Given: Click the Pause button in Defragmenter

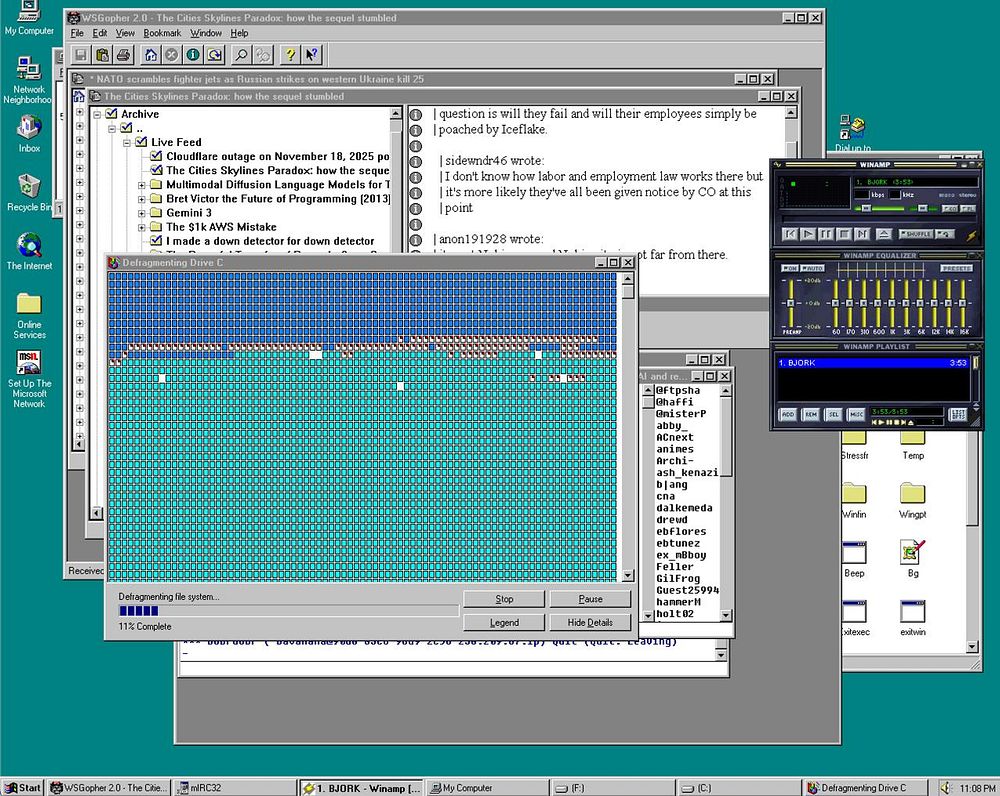Looking at the screenshot, I should 590,599.
